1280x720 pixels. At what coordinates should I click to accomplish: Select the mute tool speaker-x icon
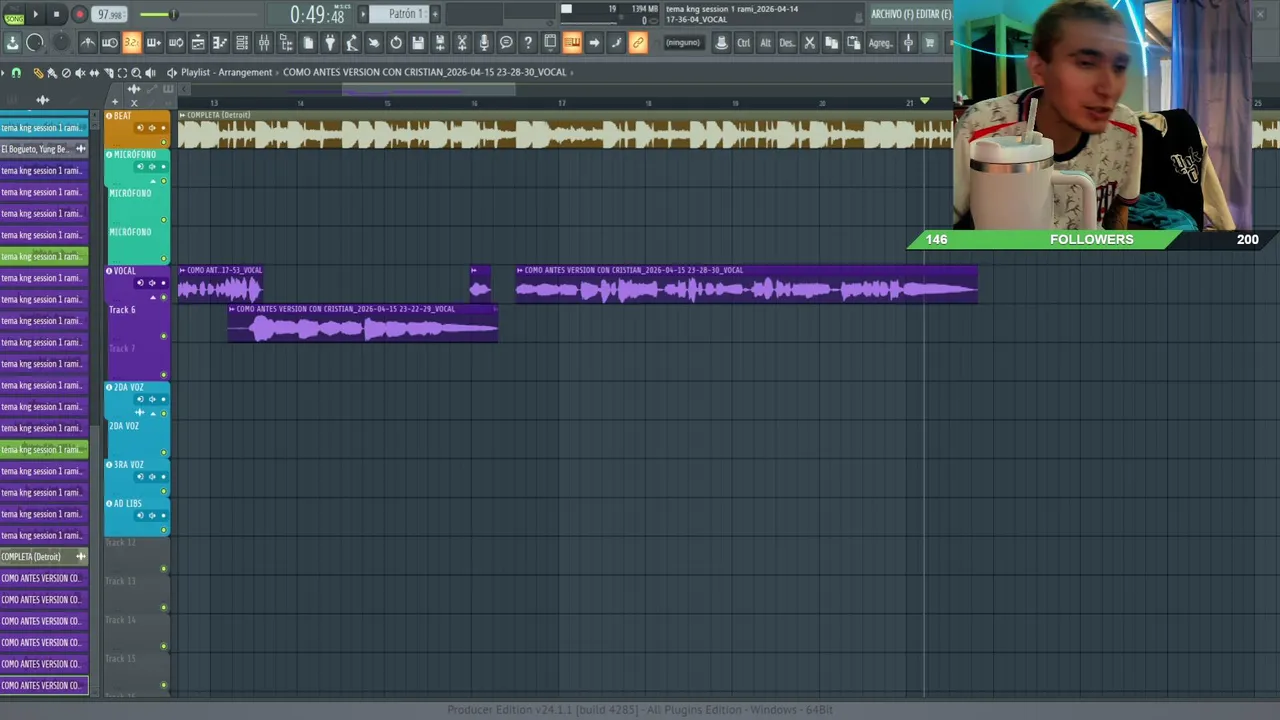click(x=80, y=72)
